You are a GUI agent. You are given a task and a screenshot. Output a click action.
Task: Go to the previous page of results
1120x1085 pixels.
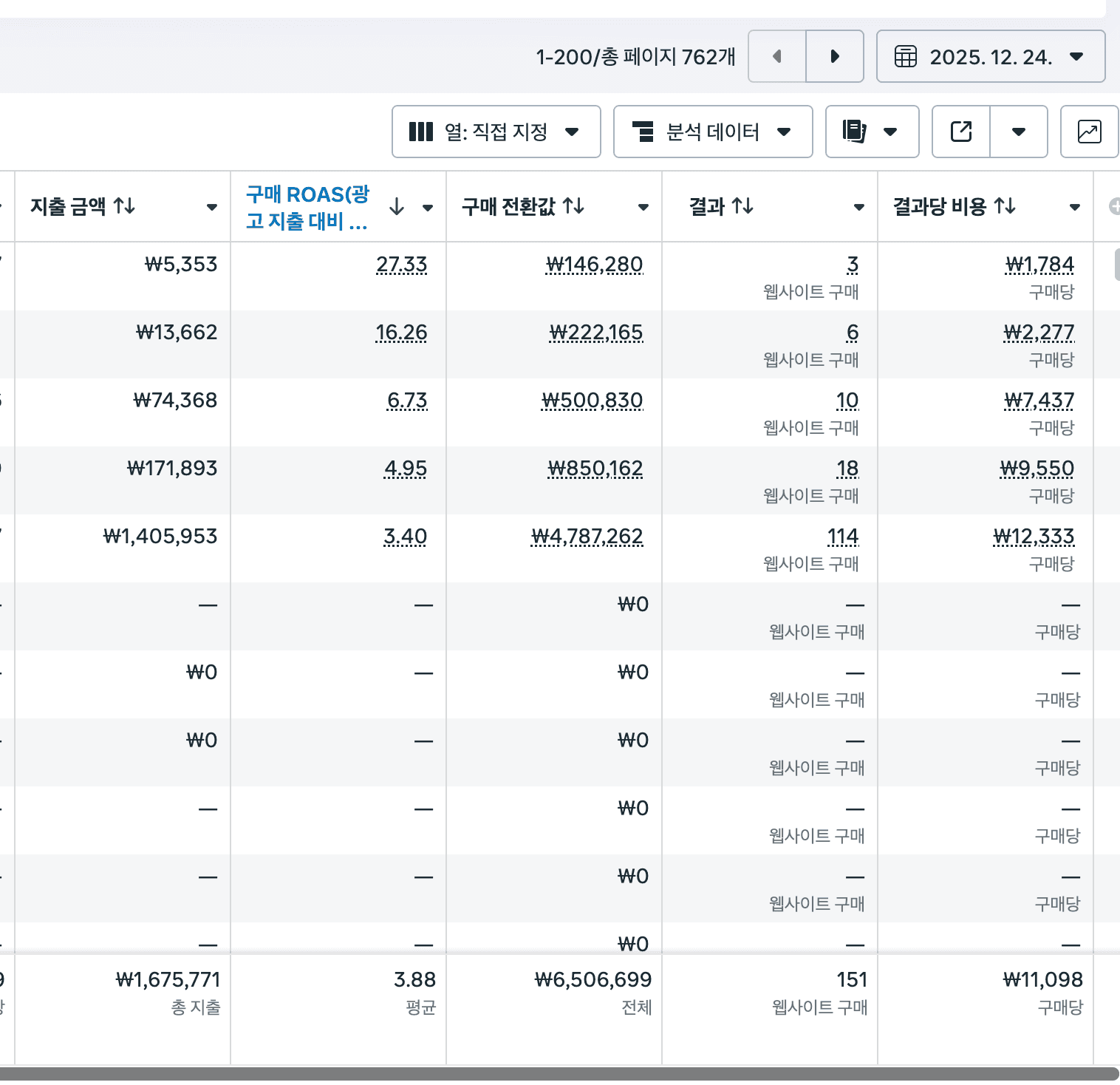coord(777,56)
